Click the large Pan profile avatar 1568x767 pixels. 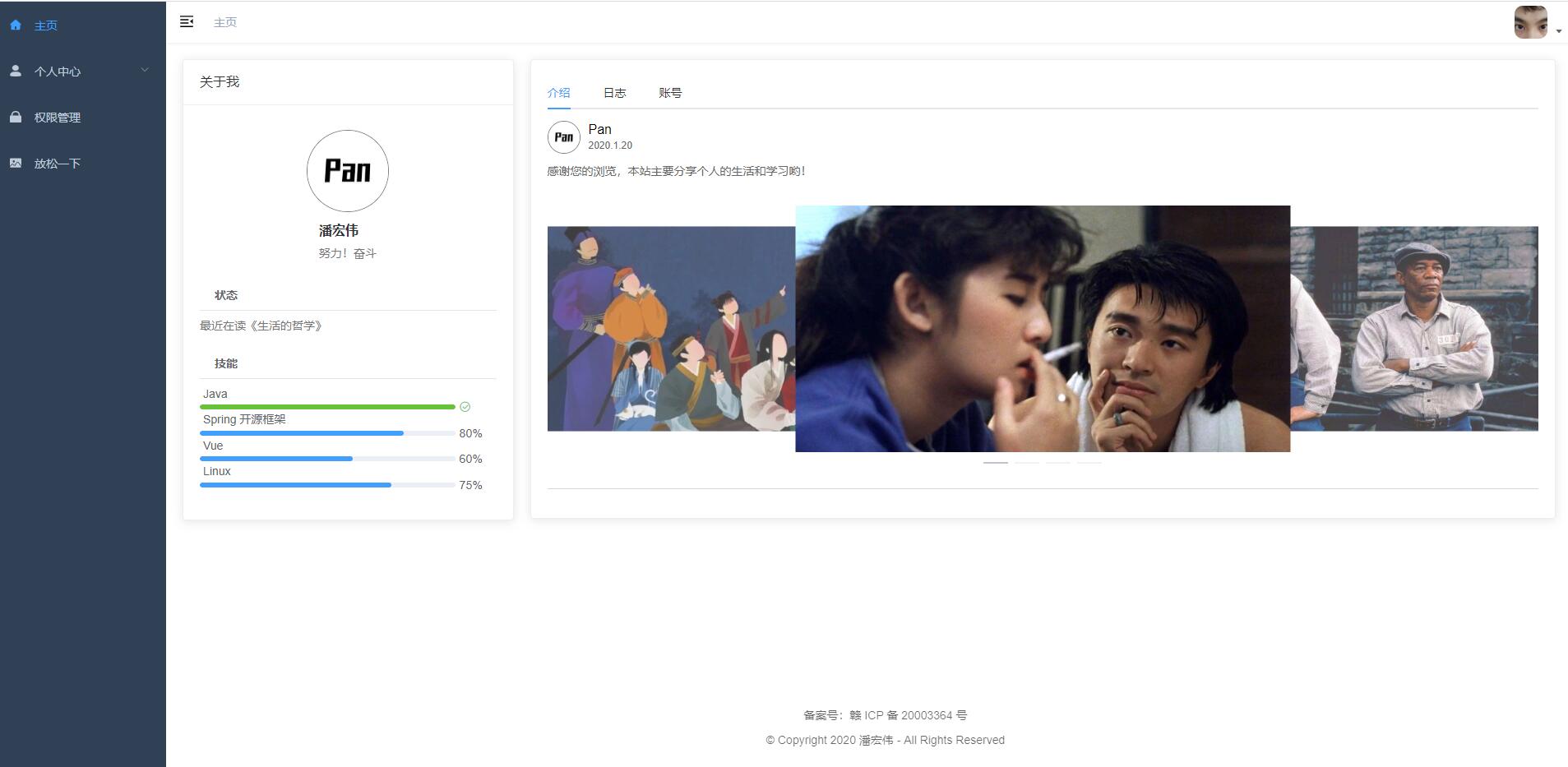pos(348,171)
